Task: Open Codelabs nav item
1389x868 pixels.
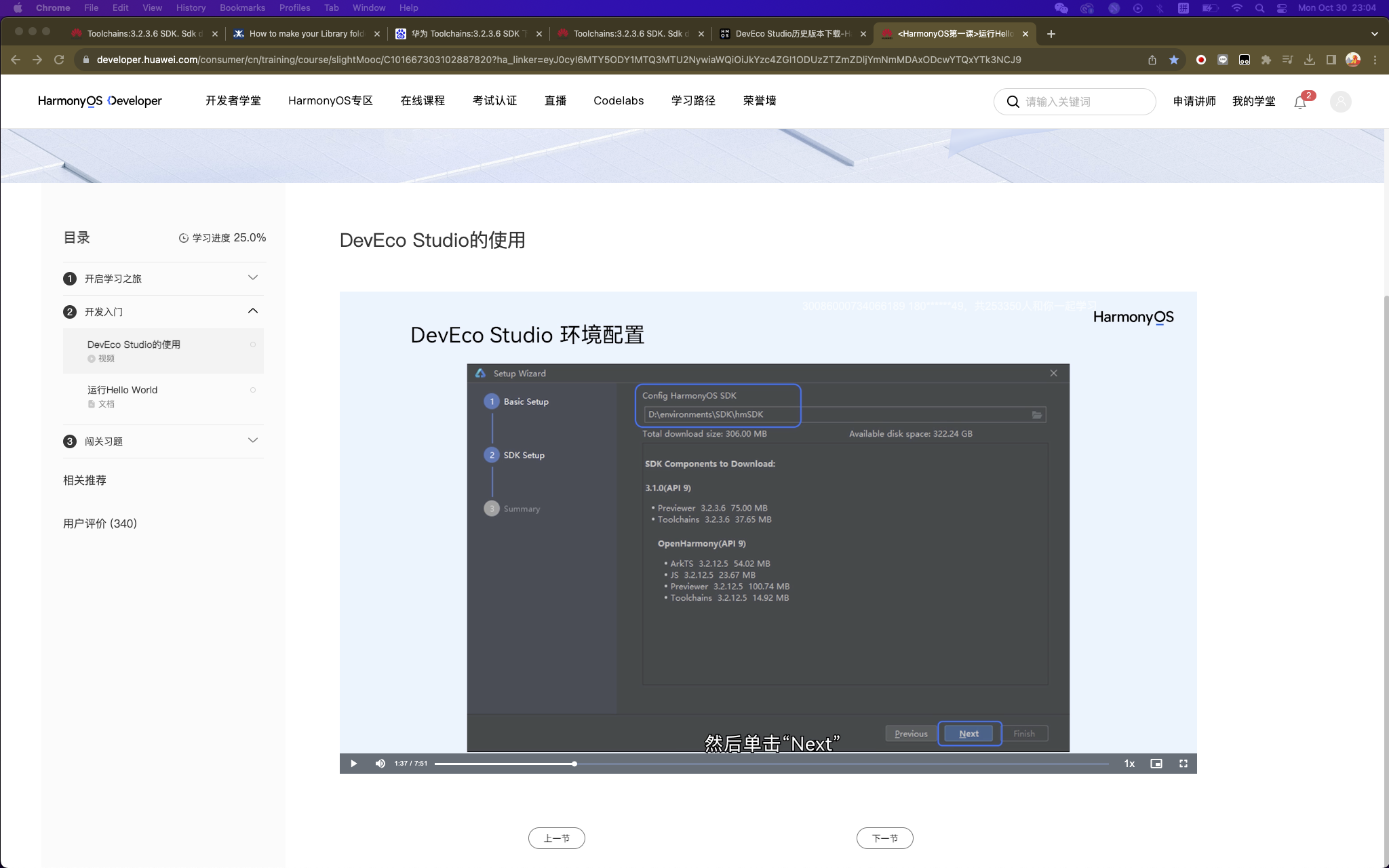Action: (619, 101)
